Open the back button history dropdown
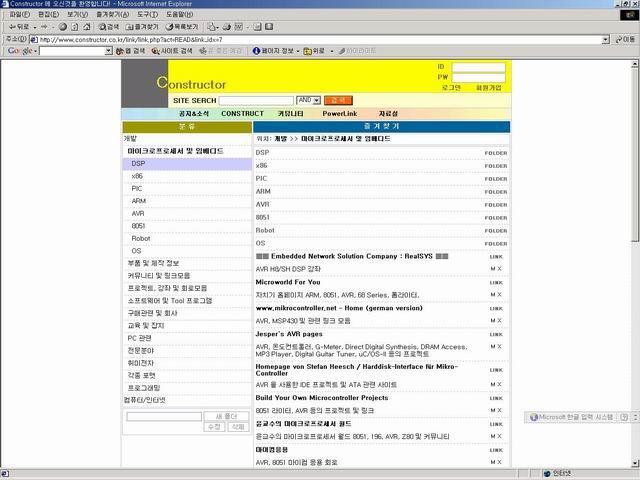This screenshot has height=480, width=640. tap(35, 27)
